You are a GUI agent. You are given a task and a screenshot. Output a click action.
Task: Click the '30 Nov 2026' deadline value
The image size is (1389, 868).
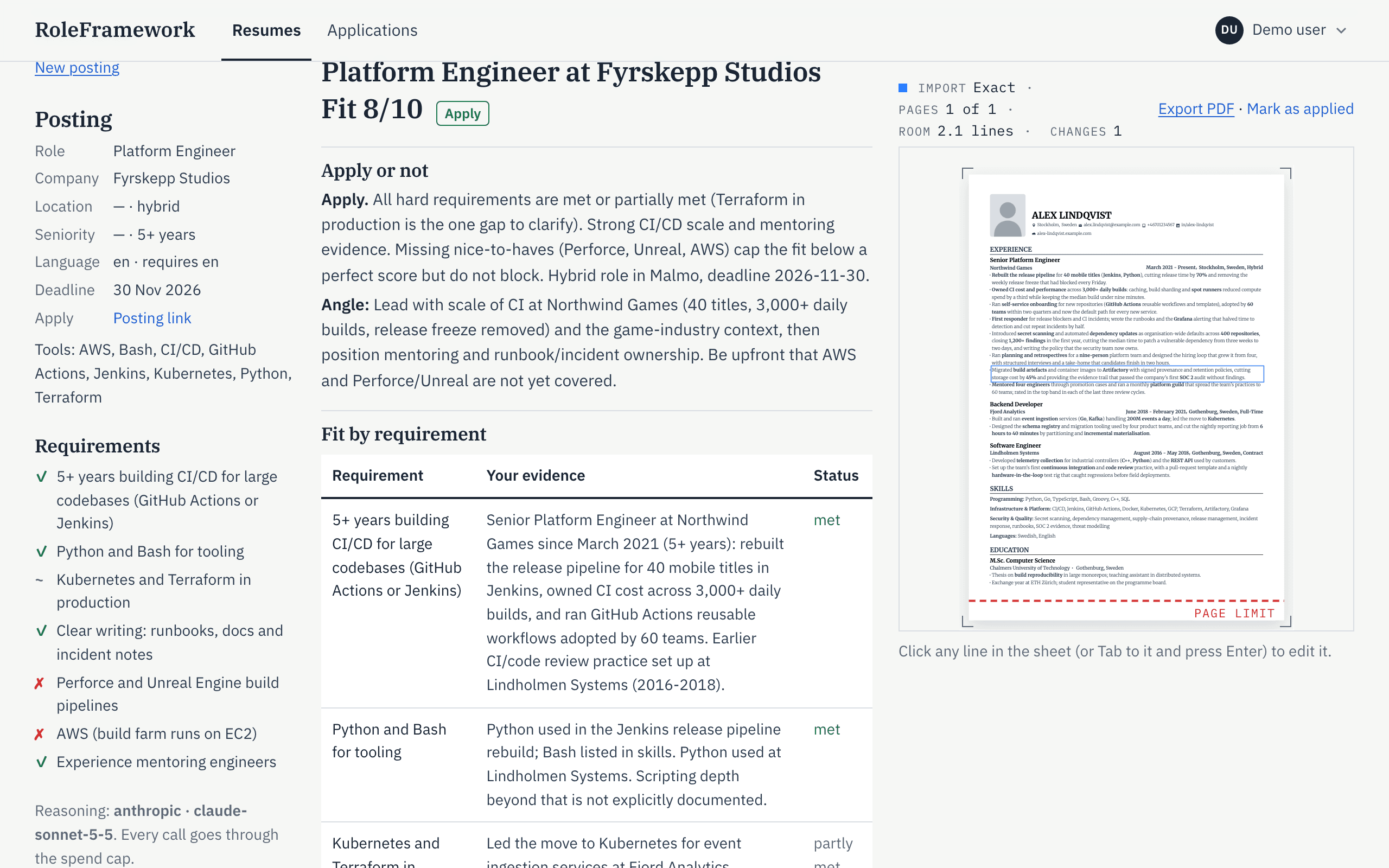pyautogui.click(x=157, y=290)
